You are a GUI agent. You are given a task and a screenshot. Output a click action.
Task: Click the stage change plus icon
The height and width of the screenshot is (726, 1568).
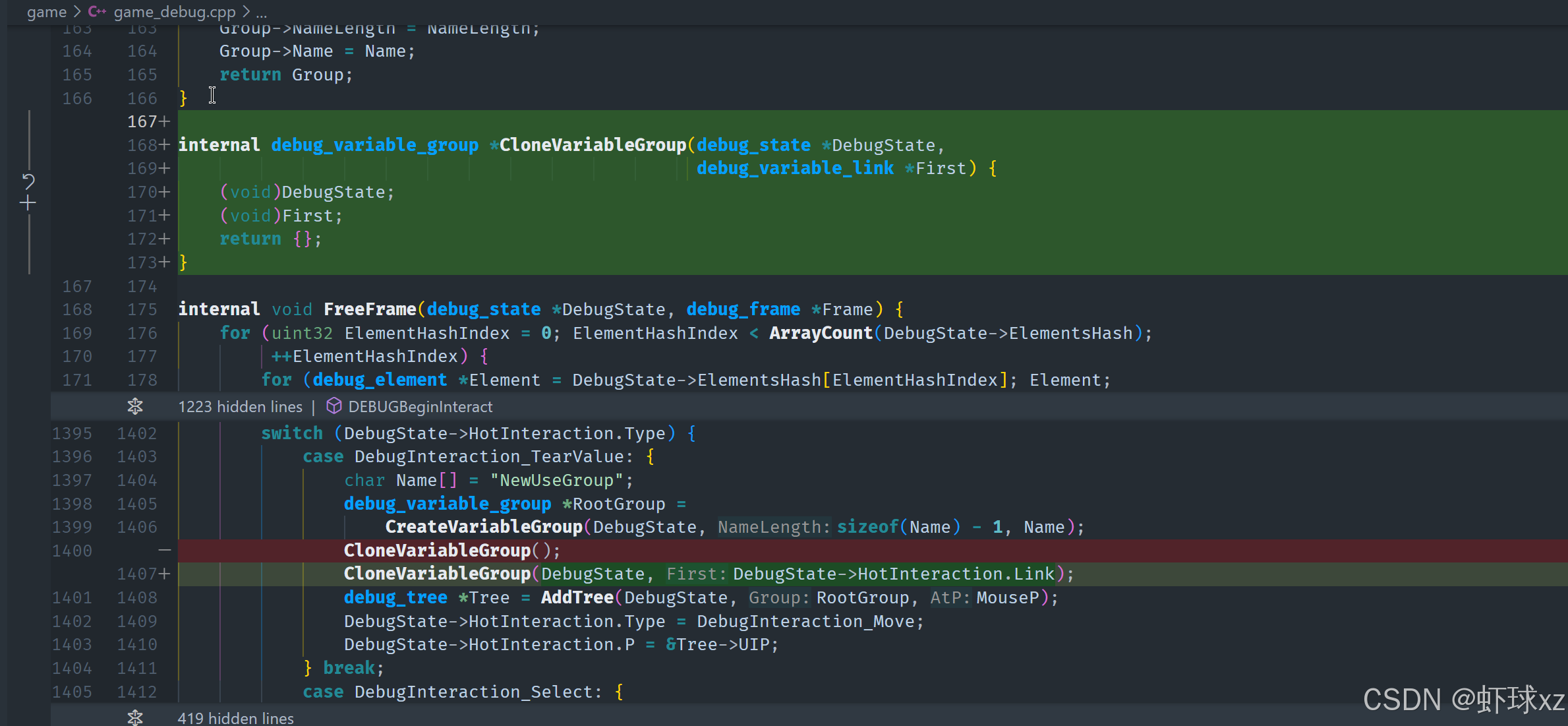(x=28, y=203)
